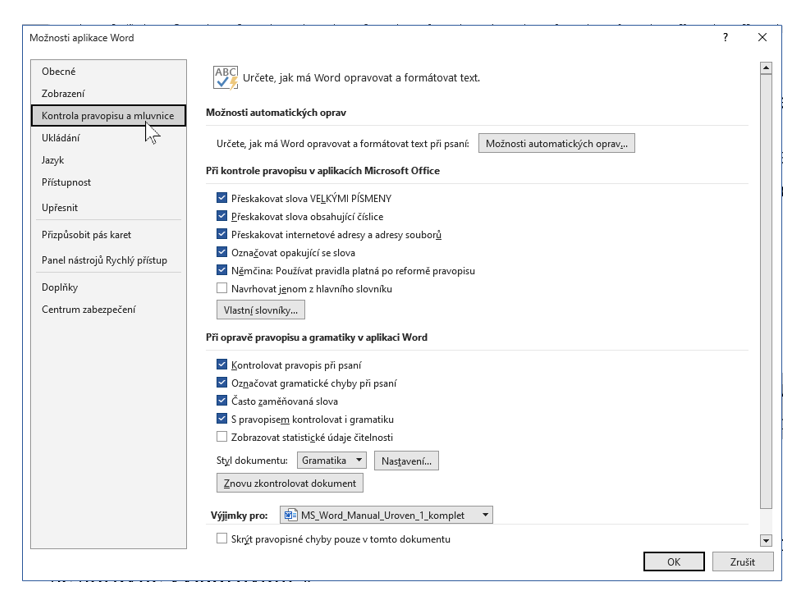Screen dimensions: 799x597
Task: Disable Kontrolovat pravopis při psaní
Action: (x=222, y=365)
